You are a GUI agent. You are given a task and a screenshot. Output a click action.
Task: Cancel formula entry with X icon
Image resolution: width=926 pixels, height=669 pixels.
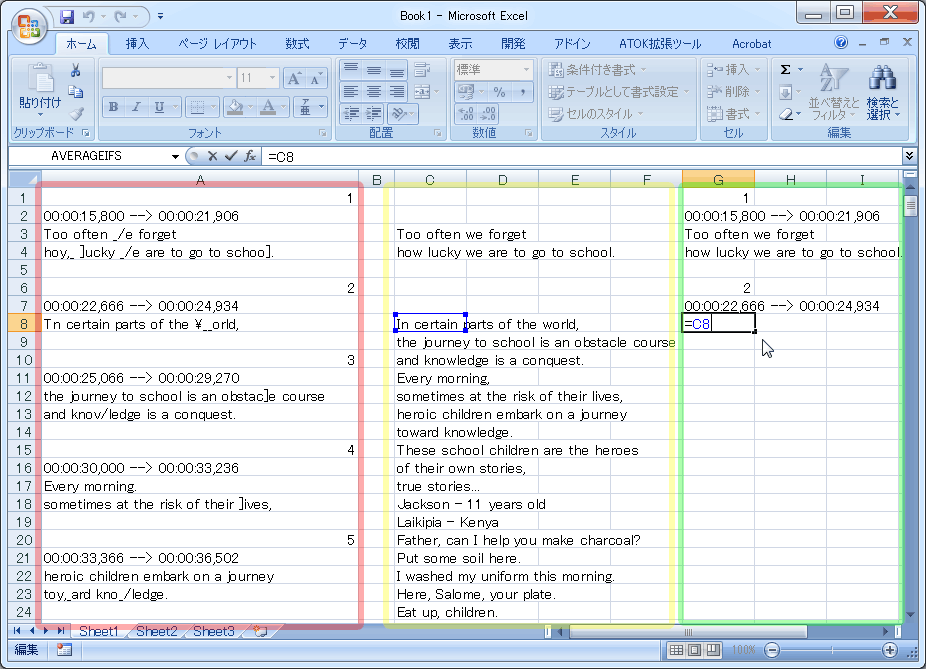click(213, 156)
